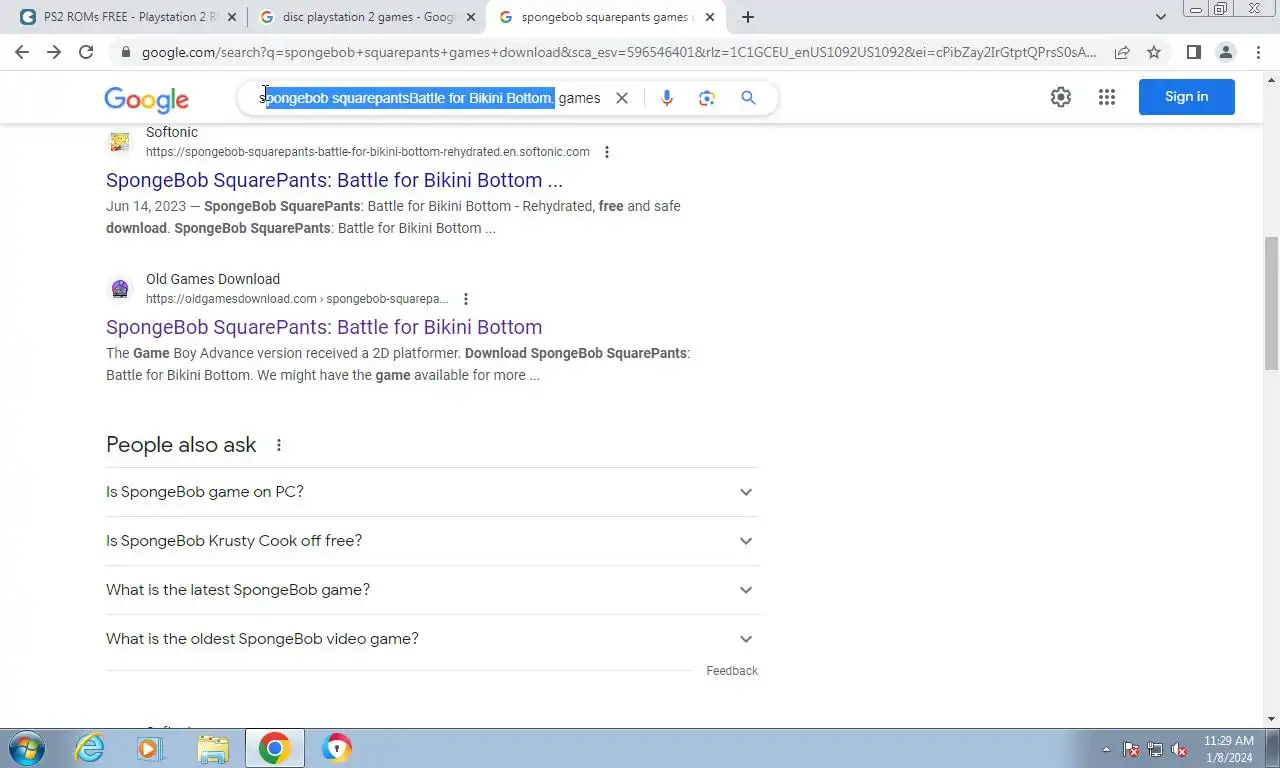
Task: Open the Windows Start menu
Action: 27,748
